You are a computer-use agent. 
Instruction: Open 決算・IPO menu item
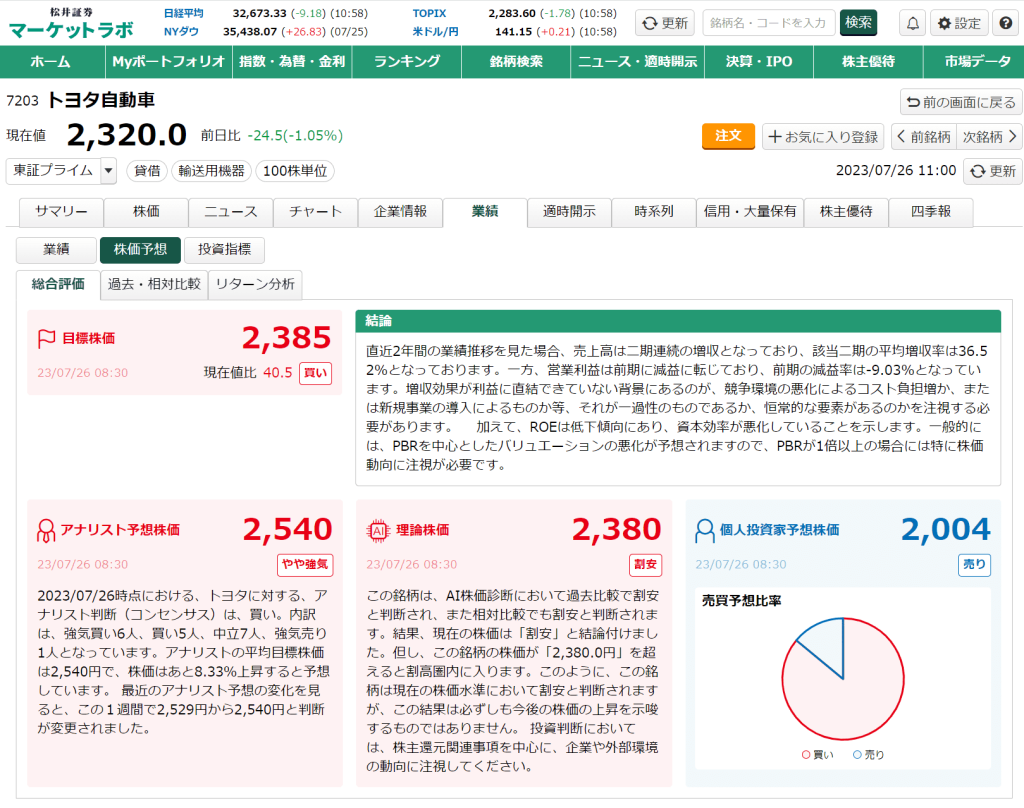[759, 61]
